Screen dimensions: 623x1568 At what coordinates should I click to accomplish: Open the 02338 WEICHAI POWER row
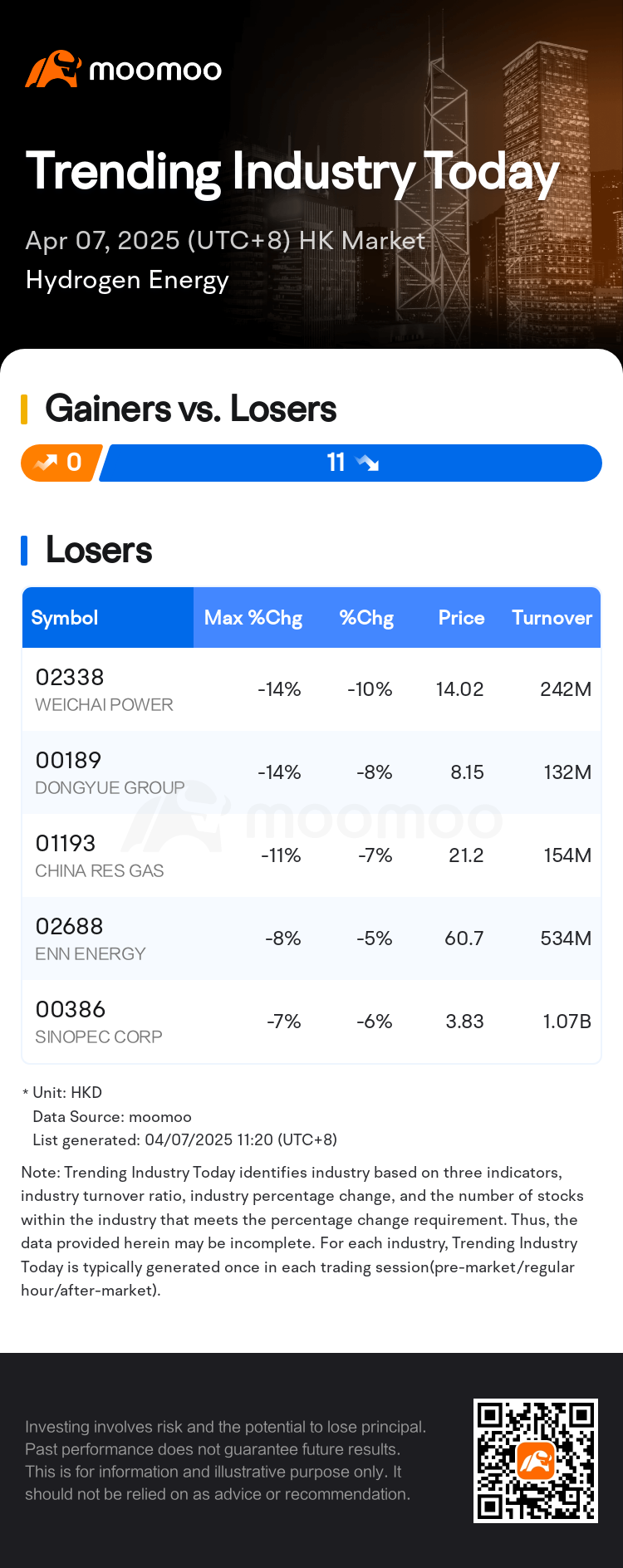[x=311, y=689]
